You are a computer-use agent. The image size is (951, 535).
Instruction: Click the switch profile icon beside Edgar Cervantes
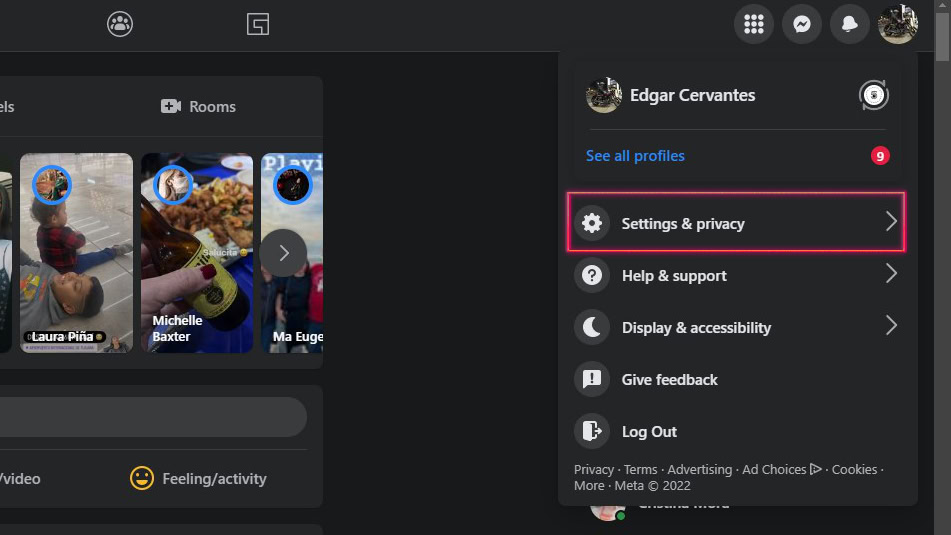(873, 96)
